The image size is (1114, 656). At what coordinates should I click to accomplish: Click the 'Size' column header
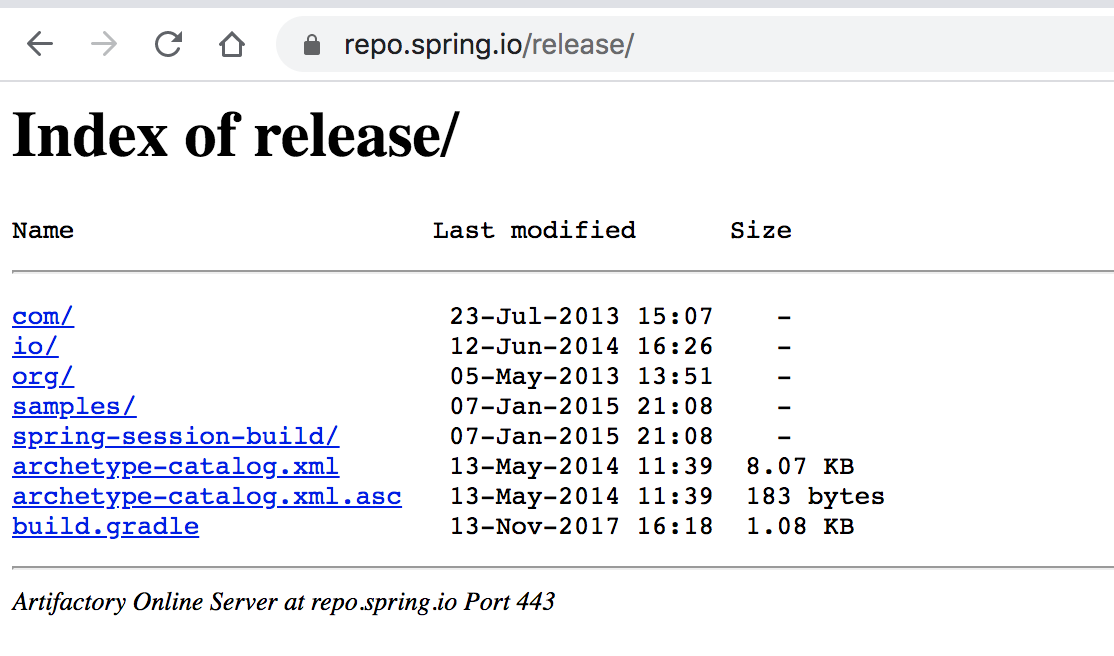(x=760, y=230)
